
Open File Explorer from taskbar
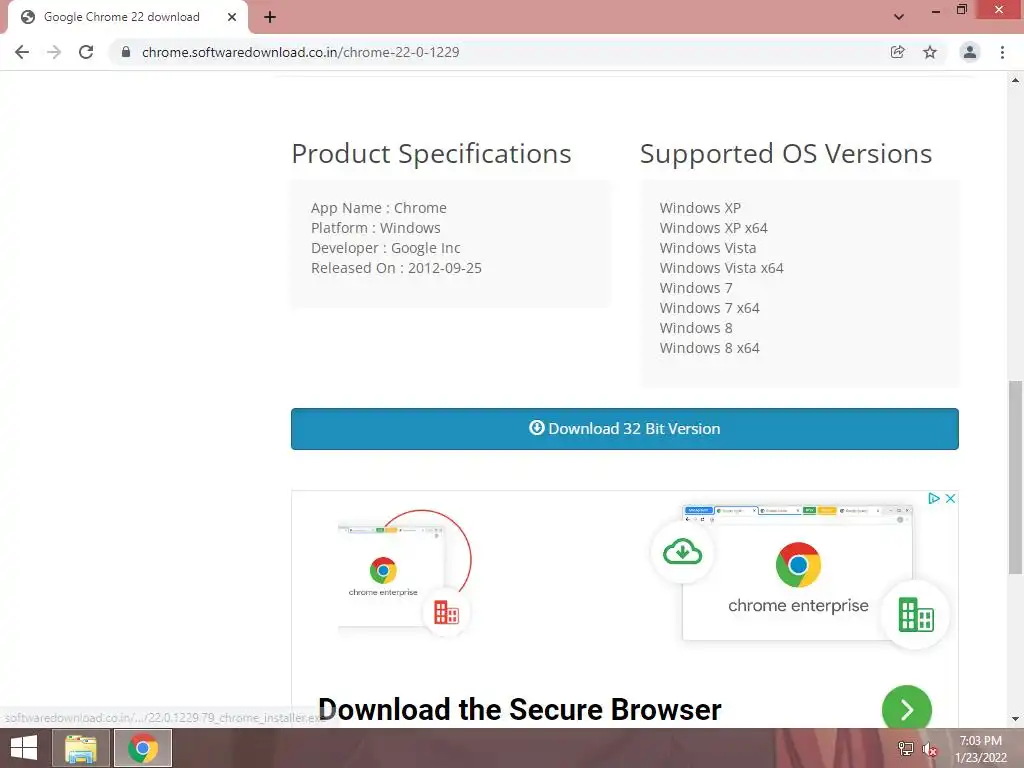coord(81,748)
